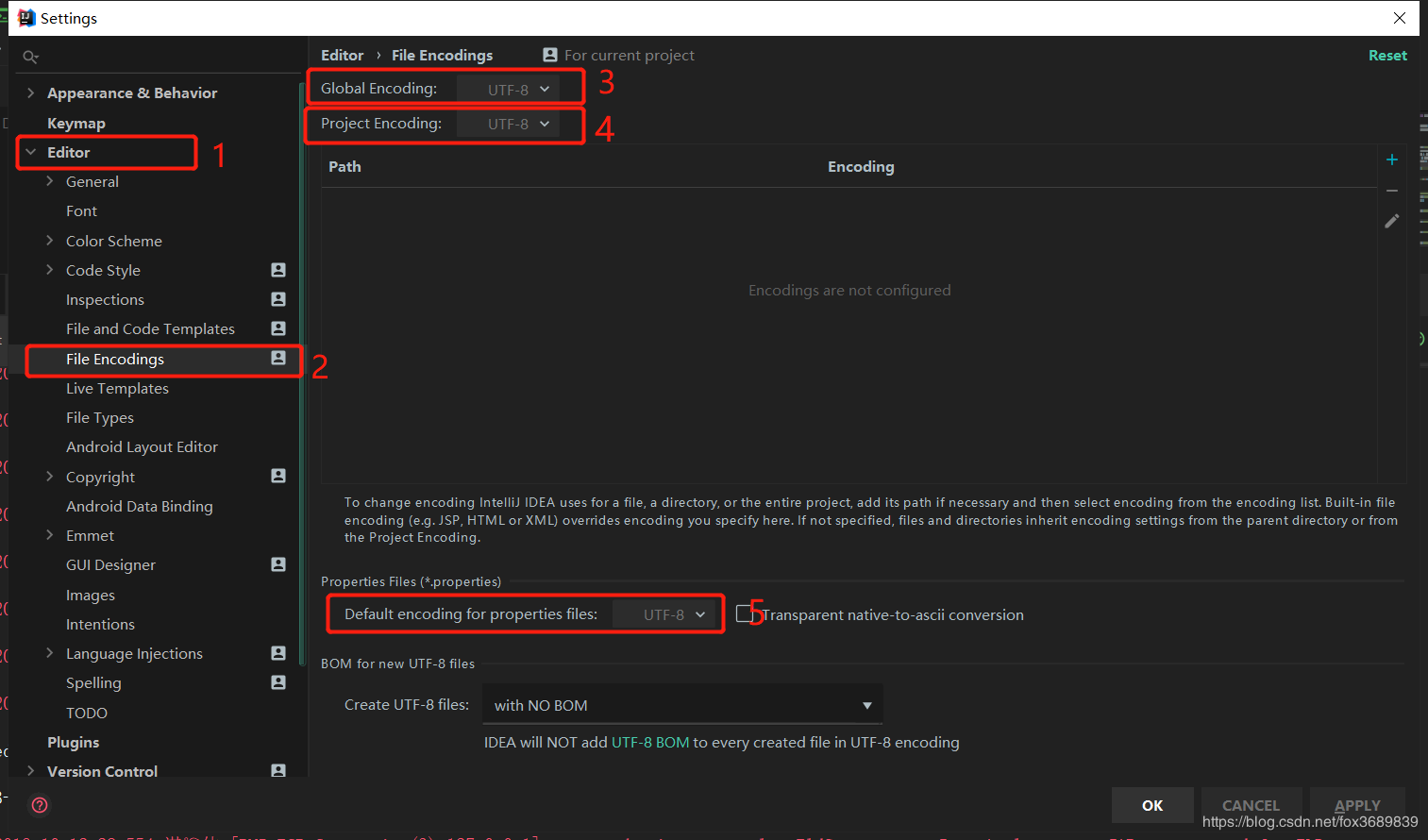Expand the Version Control node
This screenshot has height=840, width=1428.
(30, 771)
